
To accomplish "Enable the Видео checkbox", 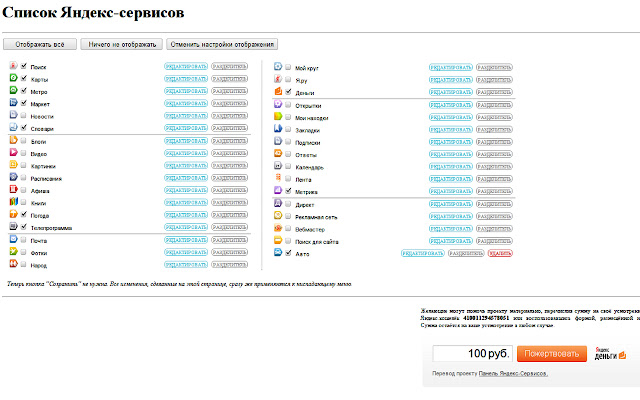I will pyautogui.click(x=24, y=153).
